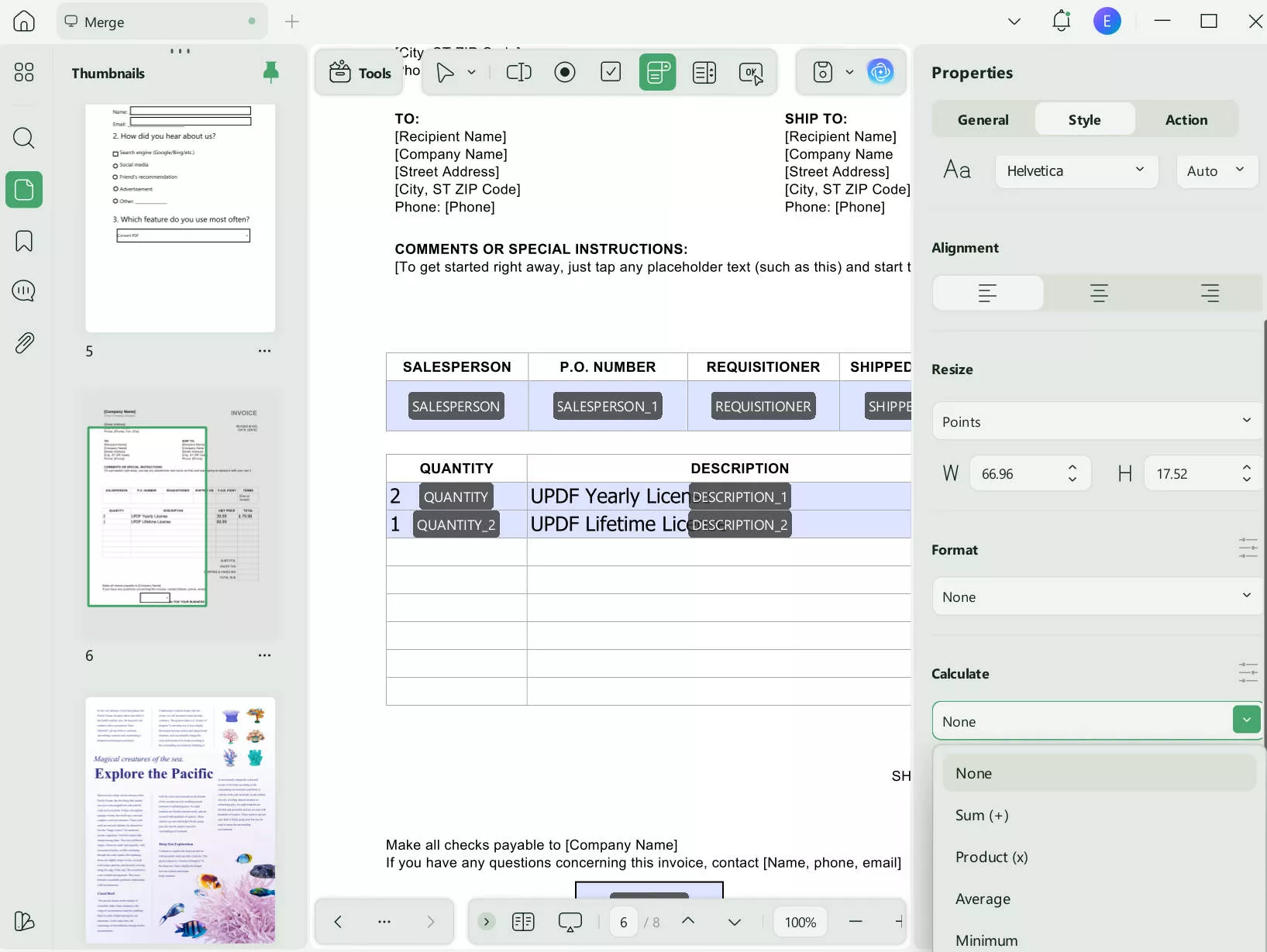The width and height of the screenshot is (1267, 952).
Task: Open the Search panel in sidebar
Action: 24,139
